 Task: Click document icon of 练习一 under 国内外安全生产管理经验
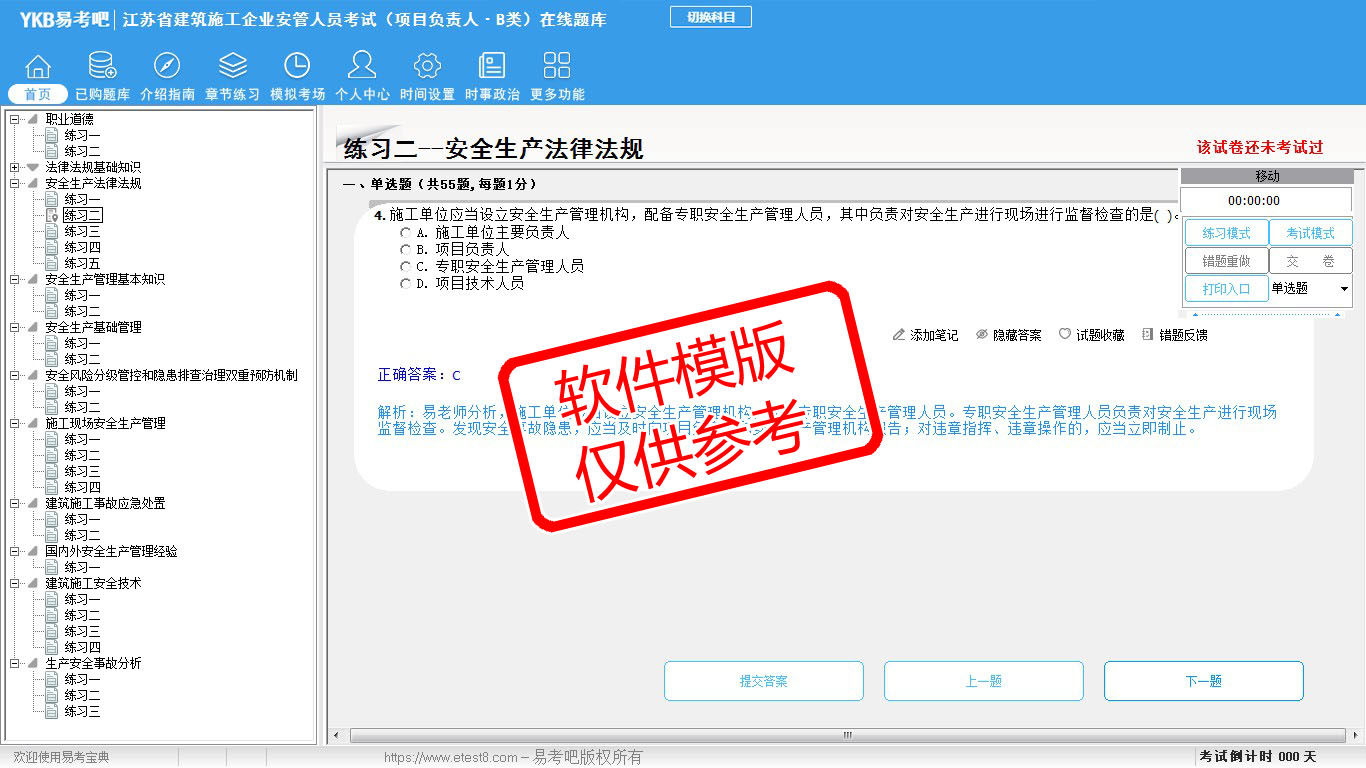(x=52, y=567)
